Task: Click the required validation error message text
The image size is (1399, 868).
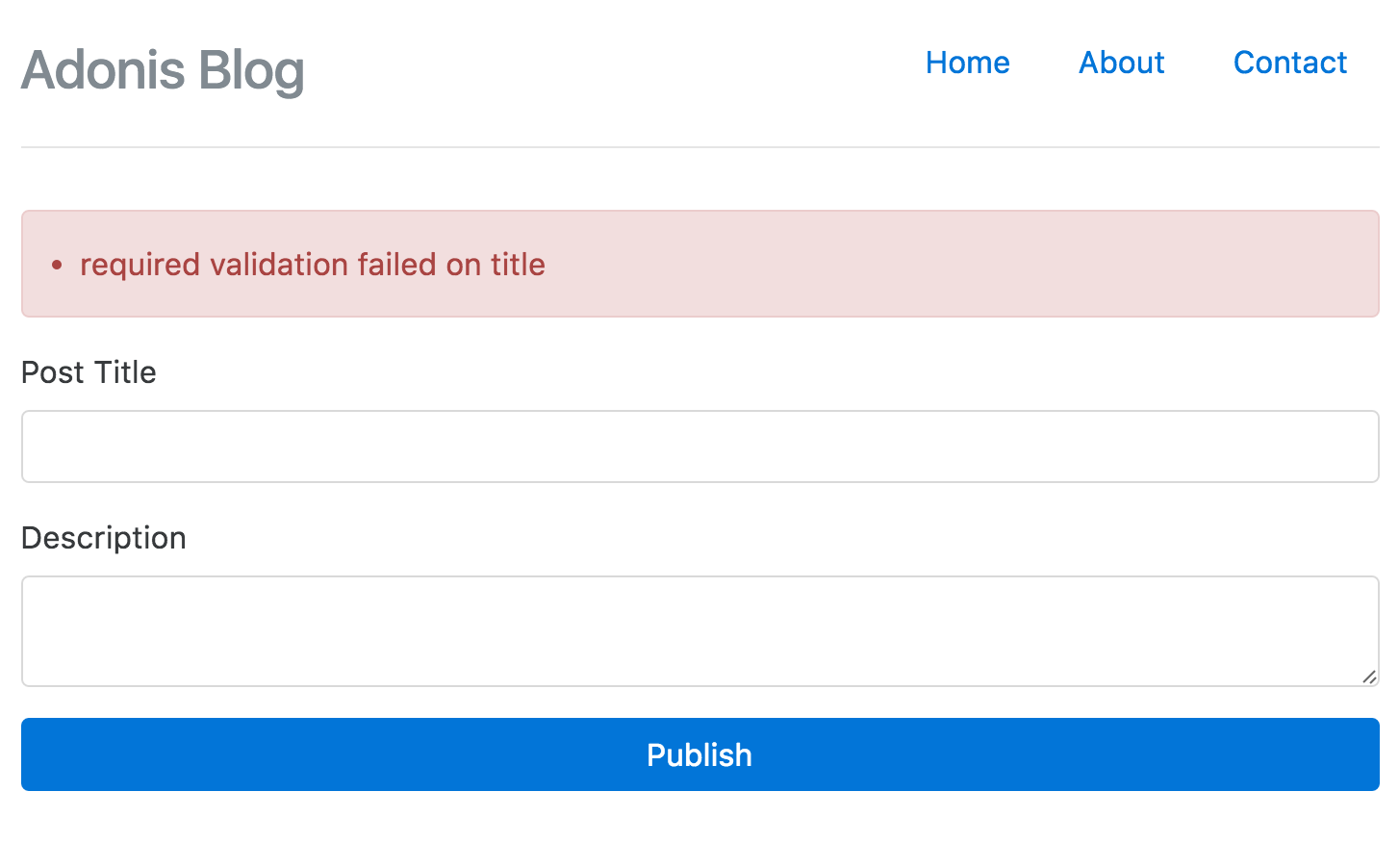Action: click(312, 265)
